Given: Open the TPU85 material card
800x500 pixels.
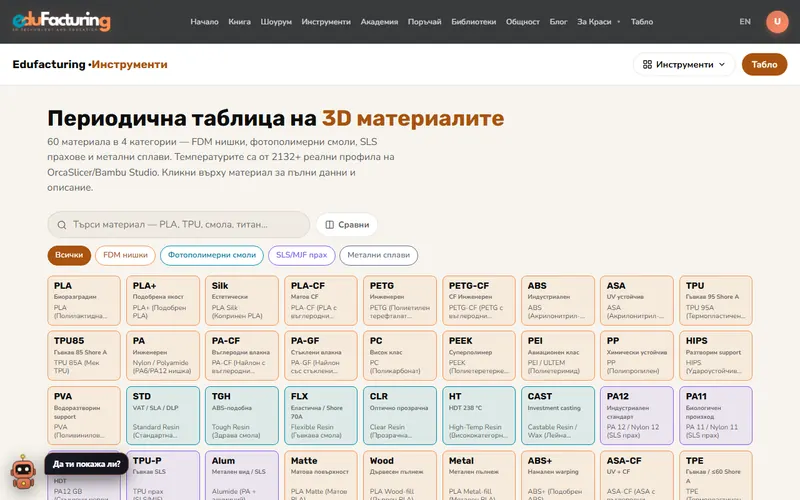Looking at the screenshot, I should pos(84,356).
